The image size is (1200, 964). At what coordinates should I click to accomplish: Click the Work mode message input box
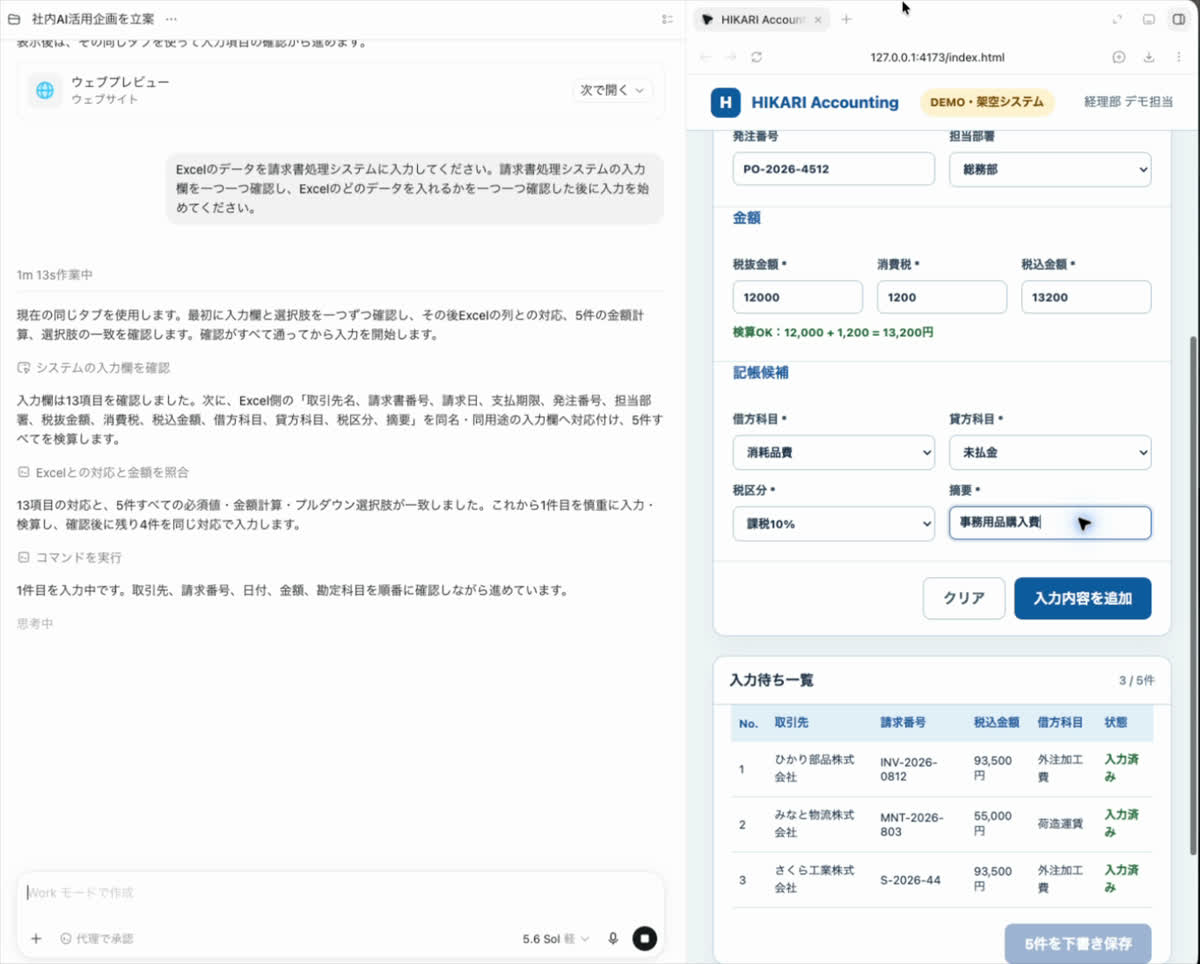(340, 892)
